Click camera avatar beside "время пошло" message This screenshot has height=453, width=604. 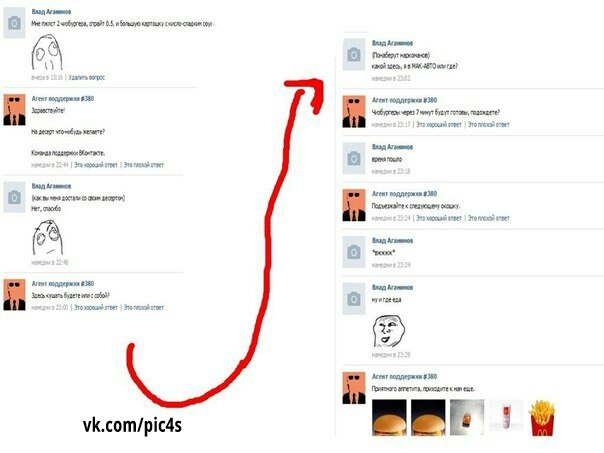[354, 158]
